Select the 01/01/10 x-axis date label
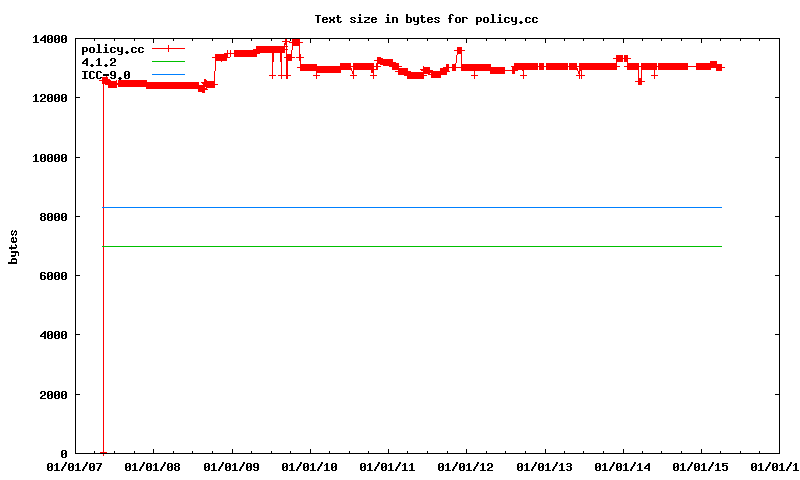 pos(309,467)
